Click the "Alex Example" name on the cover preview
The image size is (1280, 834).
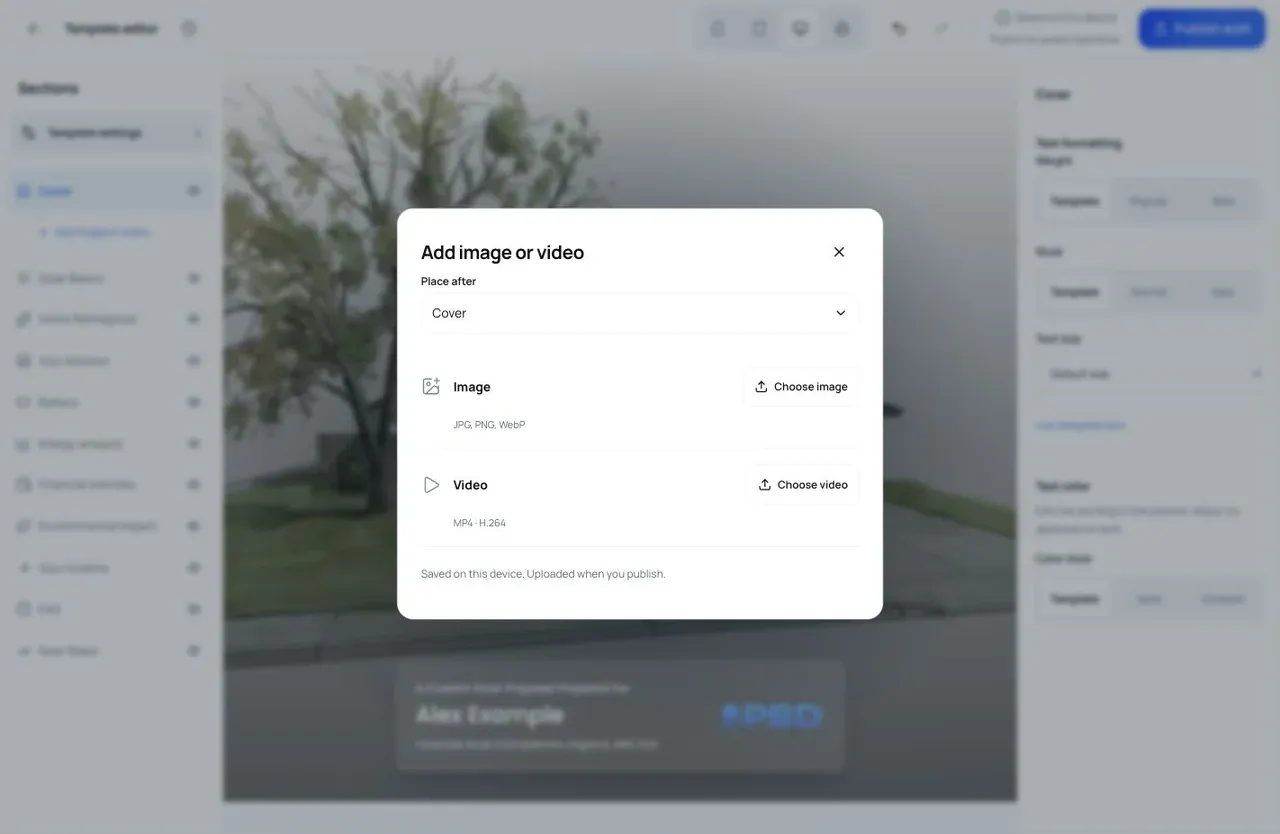[x=490, y=715]
